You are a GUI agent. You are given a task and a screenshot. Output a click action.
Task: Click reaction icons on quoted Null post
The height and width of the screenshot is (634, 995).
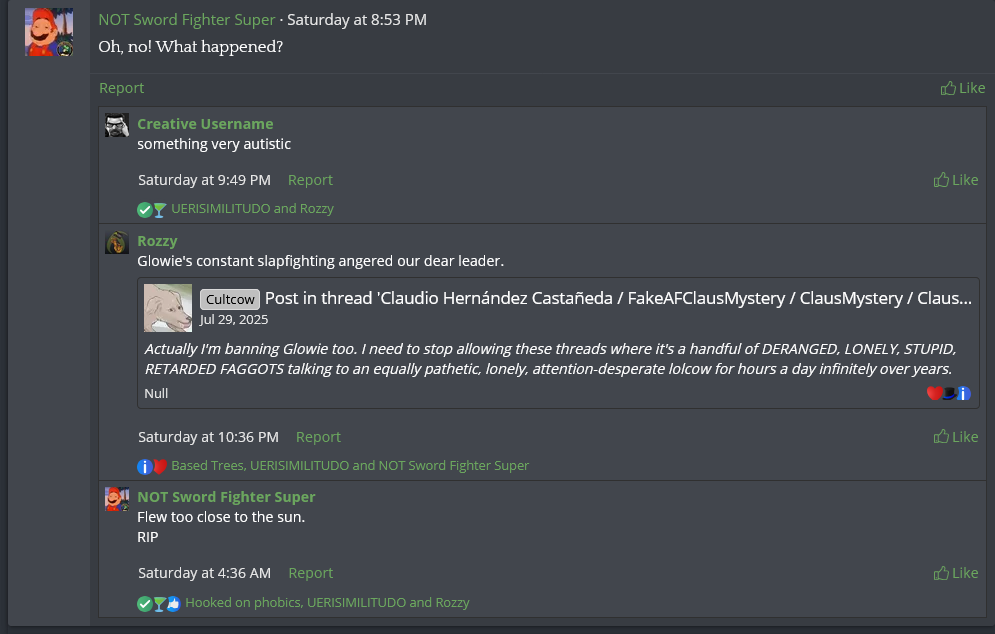[x=949, y=393]
